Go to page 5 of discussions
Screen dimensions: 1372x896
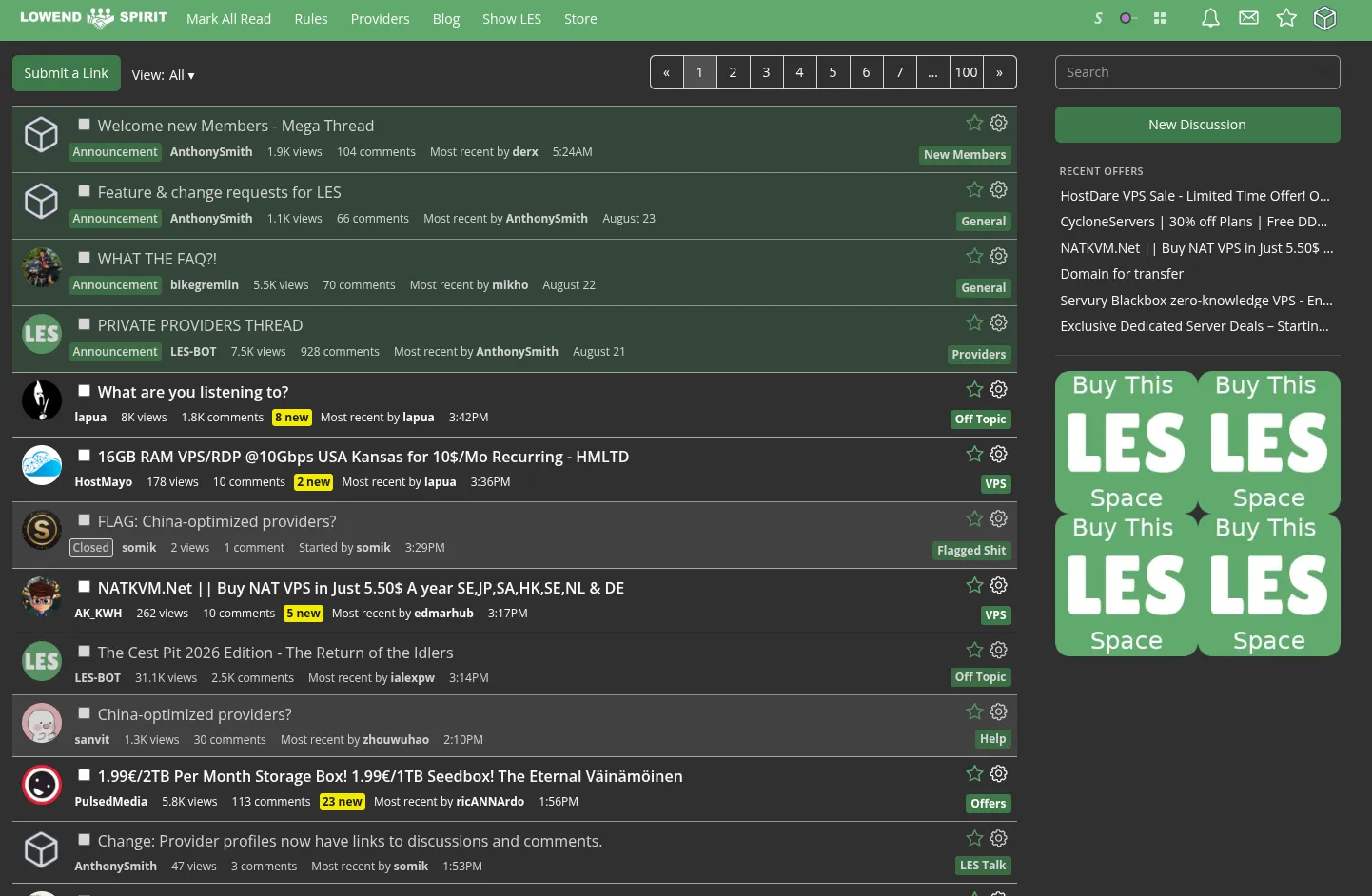[833, 72]
